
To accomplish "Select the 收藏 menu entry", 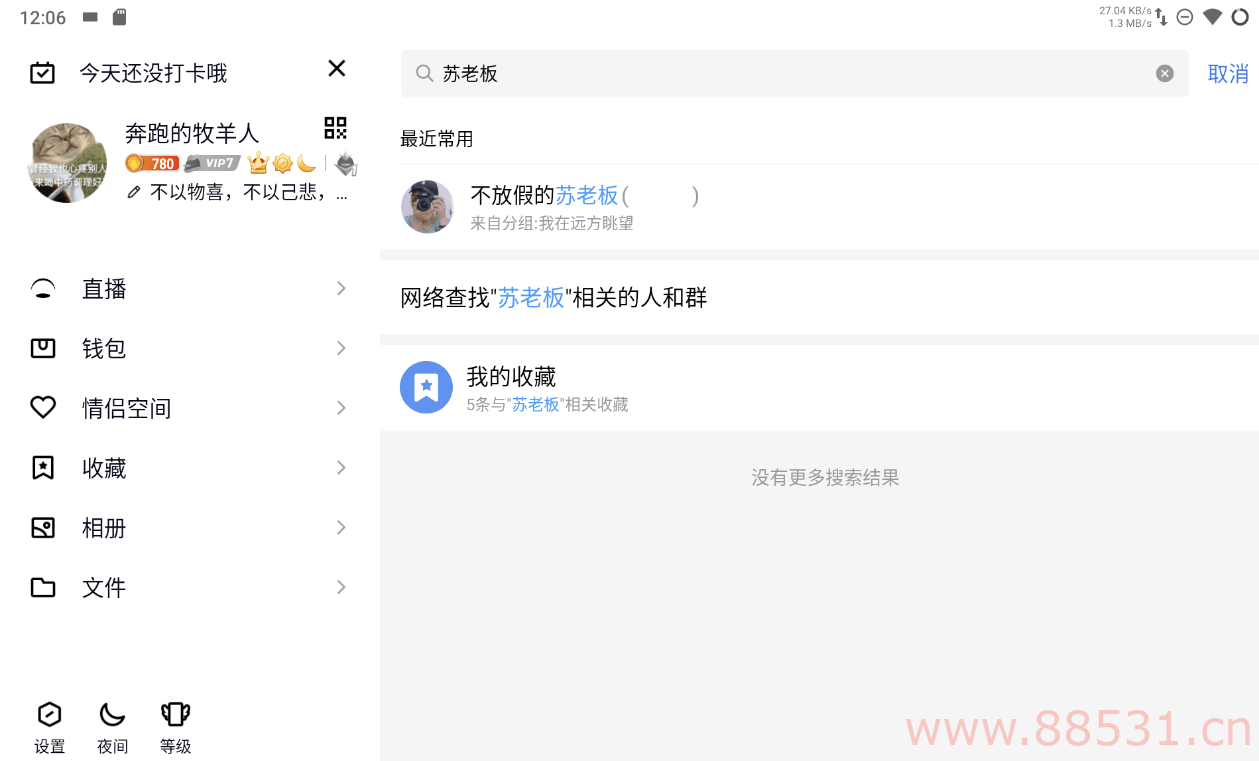I will tap(190, 468).
